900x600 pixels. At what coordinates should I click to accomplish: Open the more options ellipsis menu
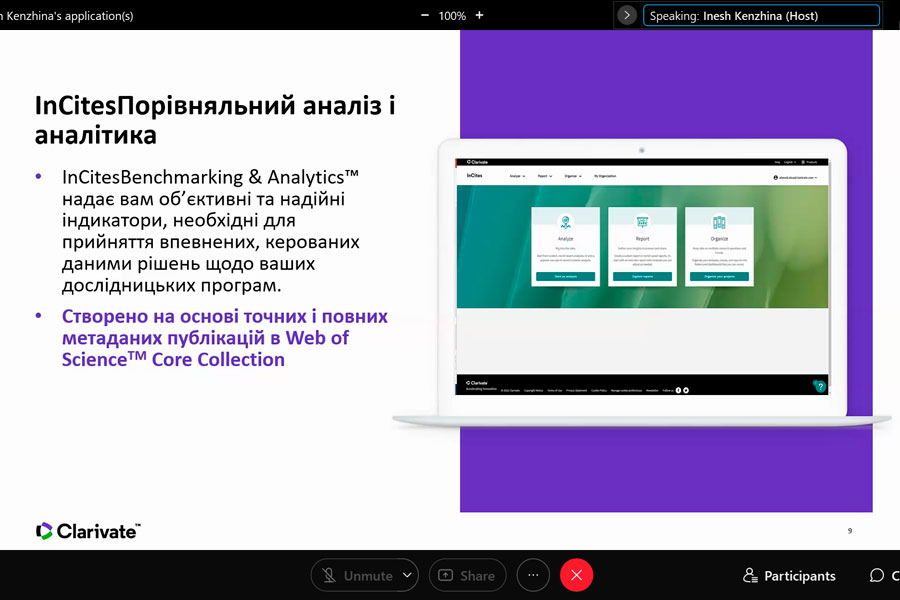click(x=533, y=575)
